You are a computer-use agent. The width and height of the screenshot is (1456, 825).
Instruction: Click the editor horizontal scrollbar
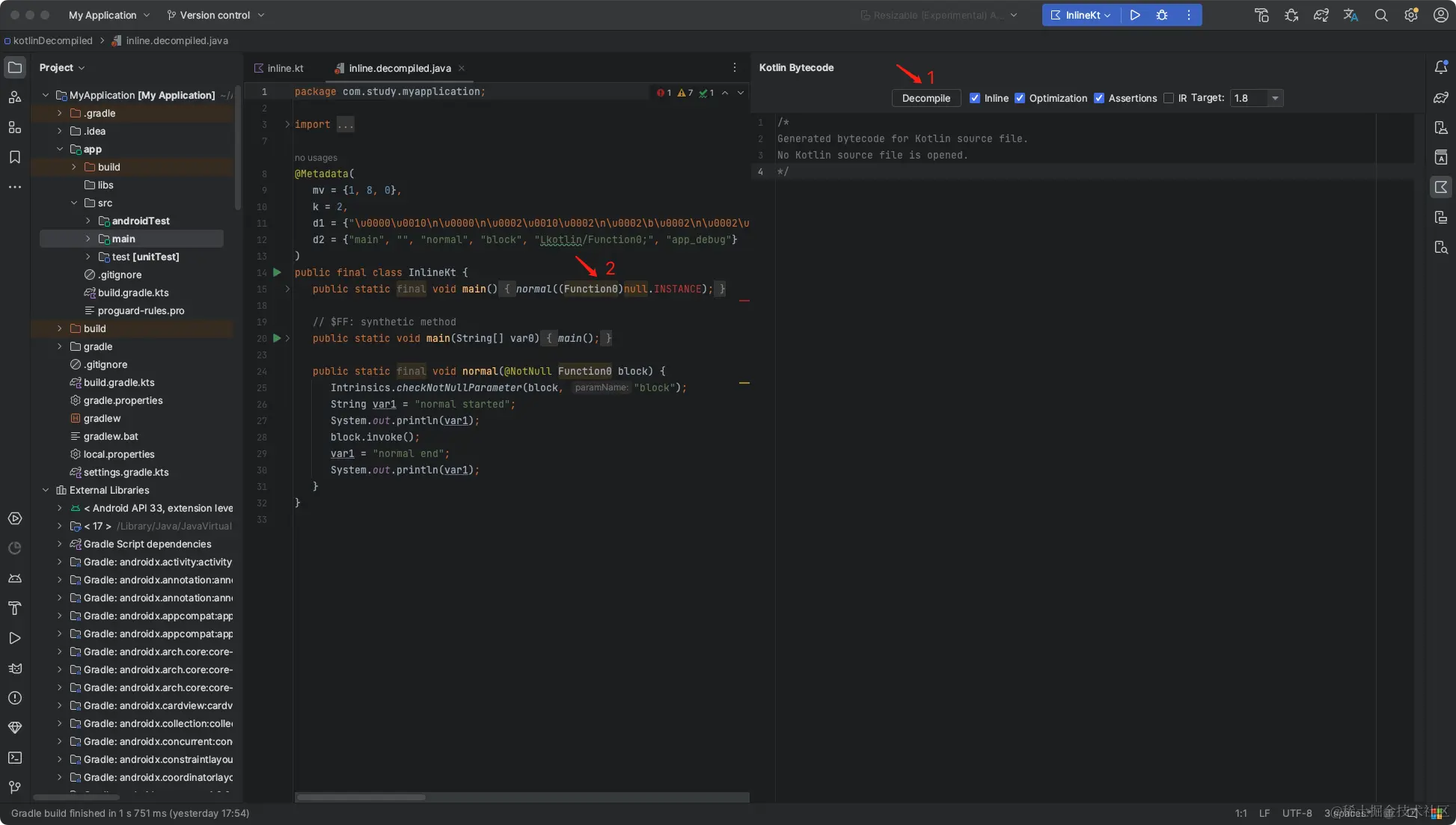(x=361, y=797)
